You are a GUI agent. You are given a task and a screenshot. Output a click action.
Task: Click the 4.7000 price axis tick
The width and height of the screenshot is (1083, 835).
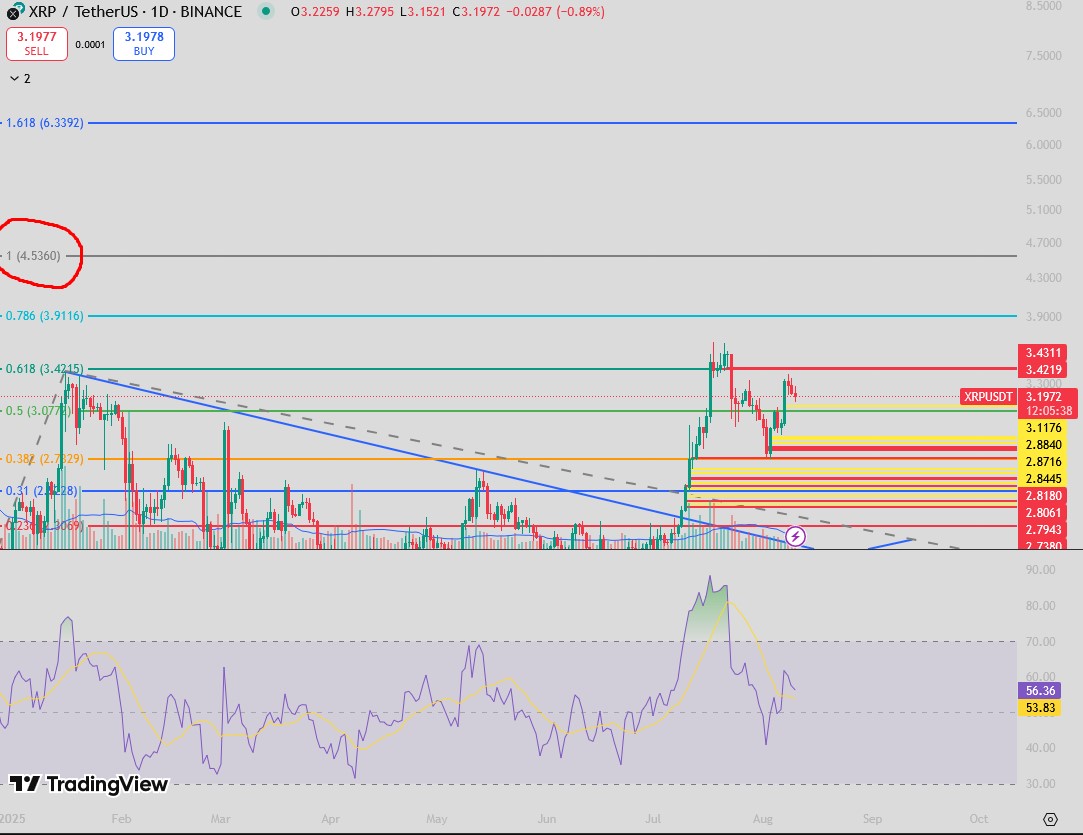[1044, 243]
